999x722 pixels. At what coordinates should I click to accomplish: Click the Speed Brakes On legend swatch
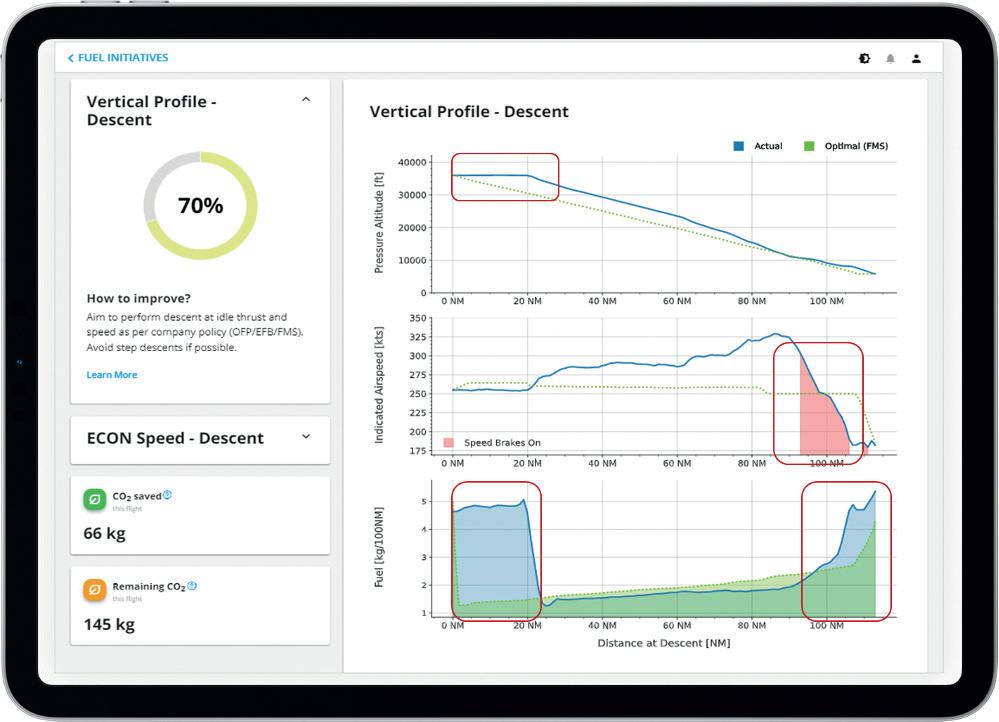click(449, 442)
